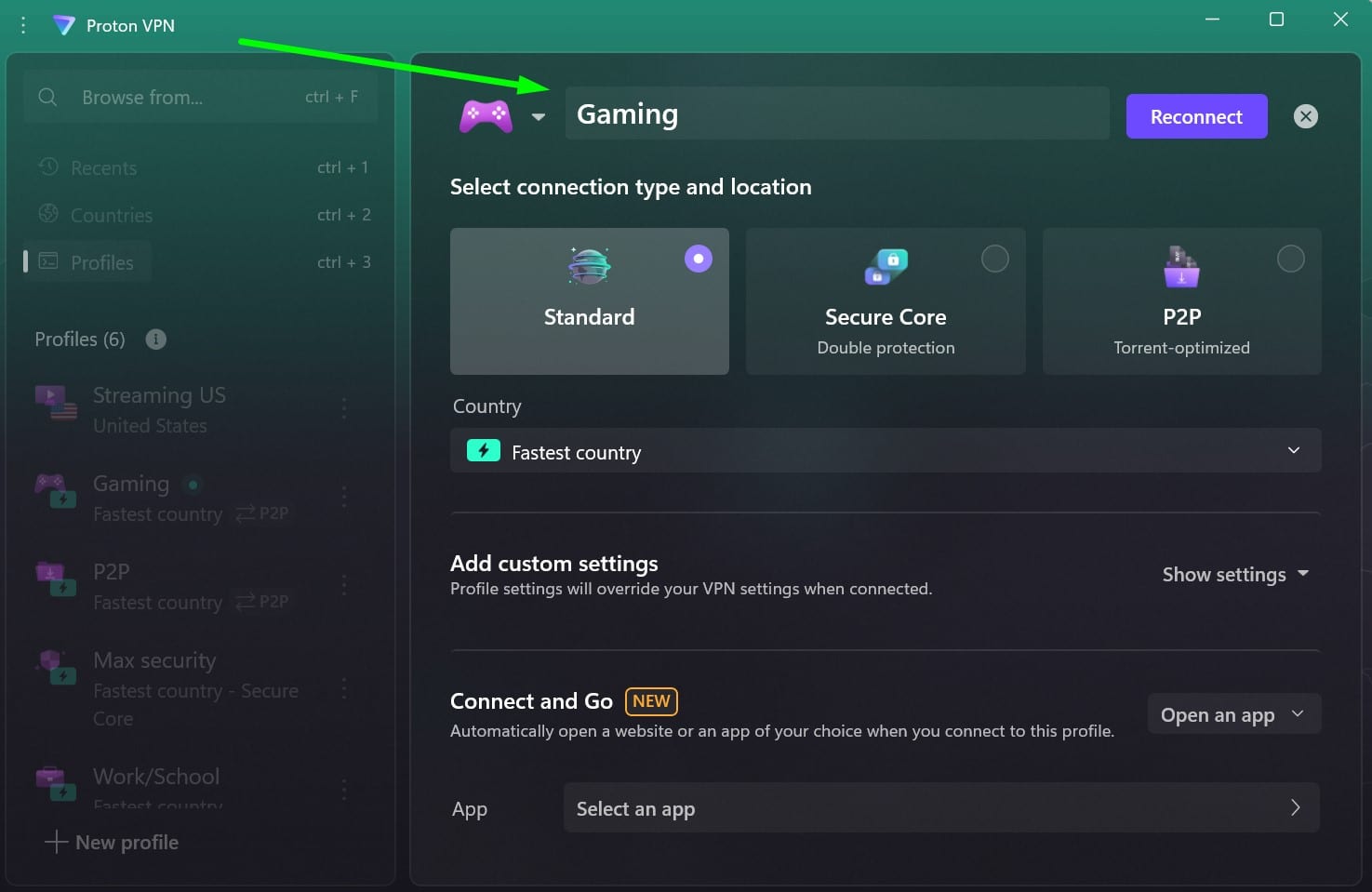The width and height of the screenshot is (1372, 892).
Task: Open the three-dot menu beside Proton VPN logo
Action: 23,25
